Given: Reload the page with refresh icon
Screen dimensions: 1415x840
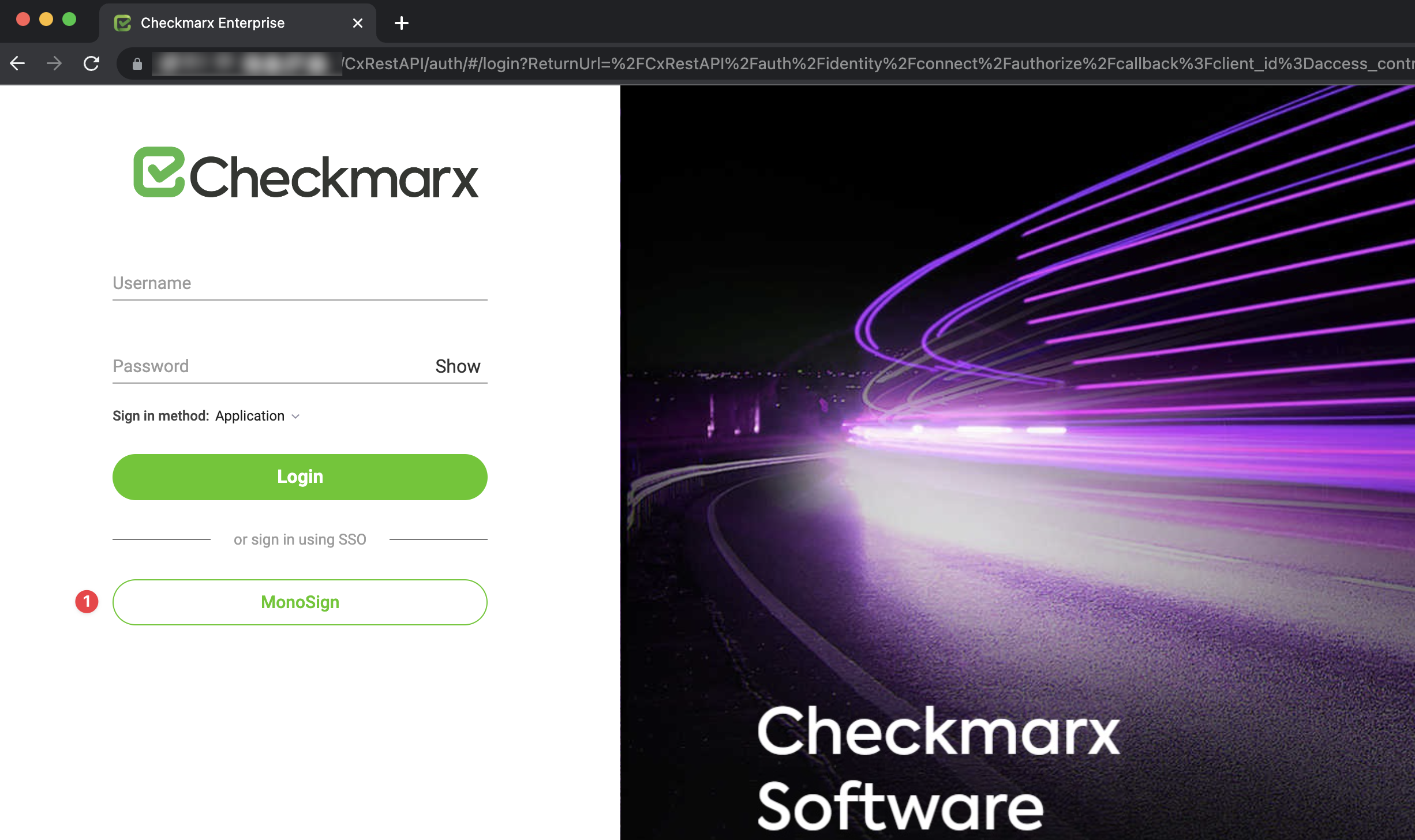Looking at the screenshot, I should tap(91, 63).
